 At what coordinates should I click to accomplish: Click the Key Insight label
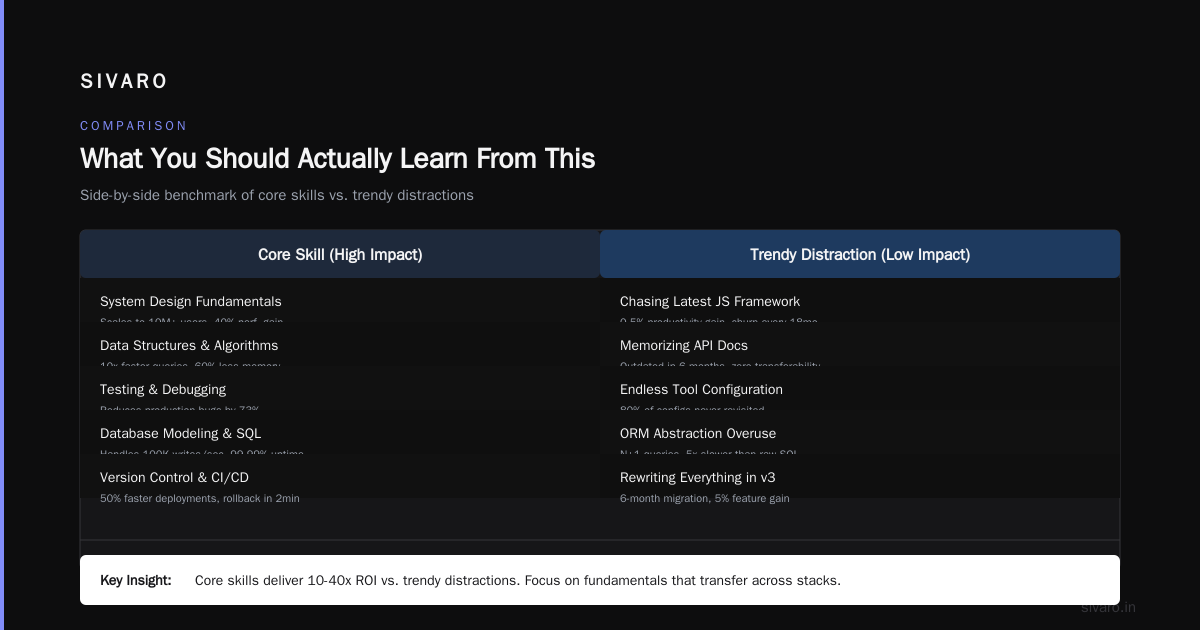coord(136,580)
